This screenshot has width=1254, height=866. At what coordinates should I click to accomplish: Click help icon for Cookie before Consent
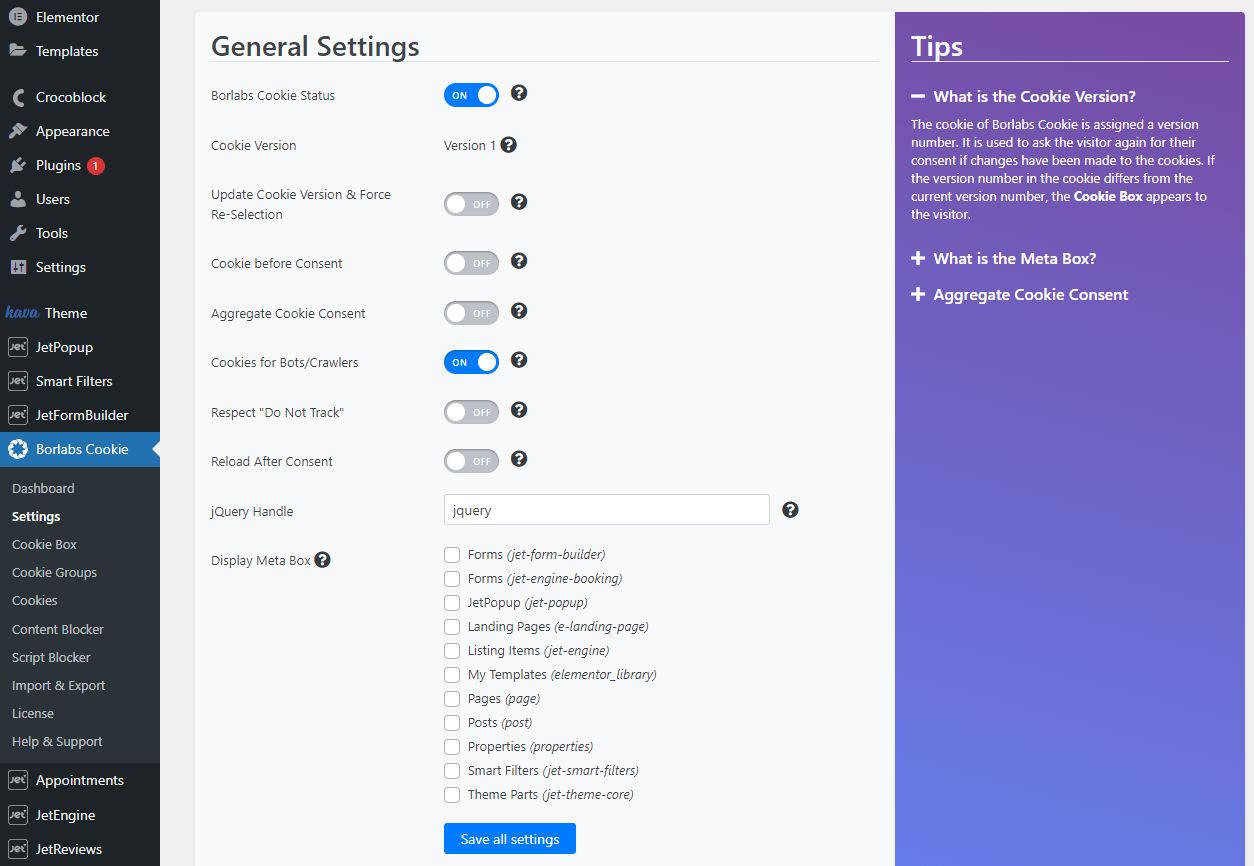[x=519, y=261]
